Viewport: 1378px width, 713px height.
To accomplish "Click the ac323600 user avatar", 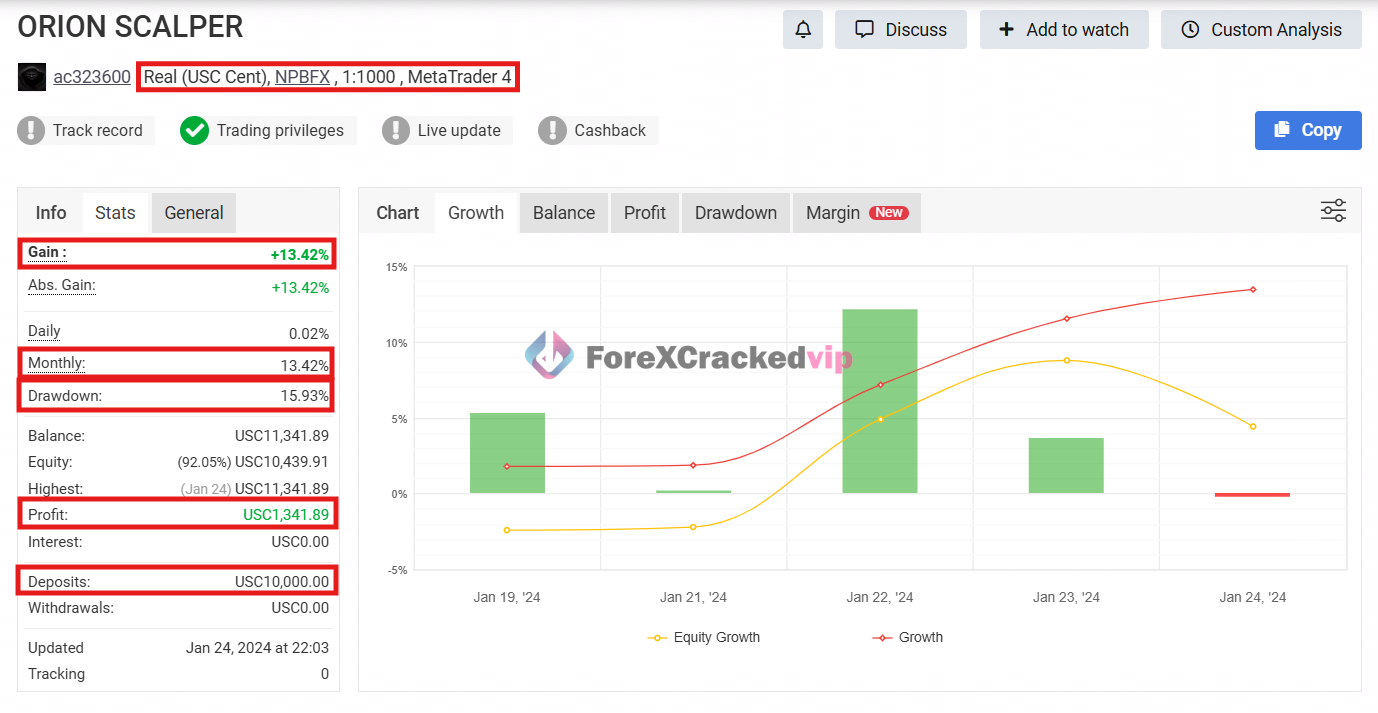I will pyautogui.click(x=32, y=77).
